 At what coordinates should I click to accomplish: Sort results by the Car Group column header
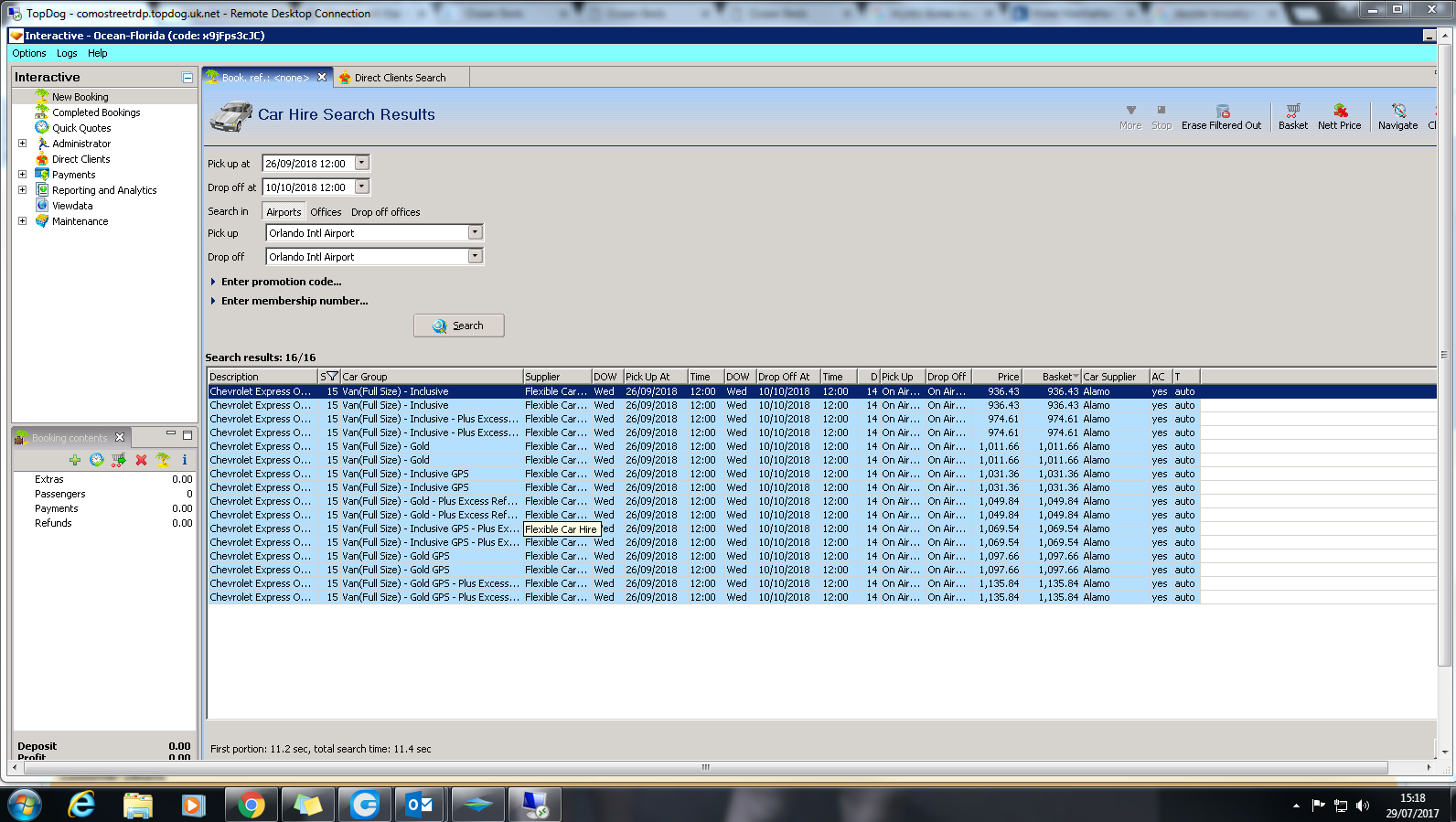pyautogui.click(x=432, y=377)
